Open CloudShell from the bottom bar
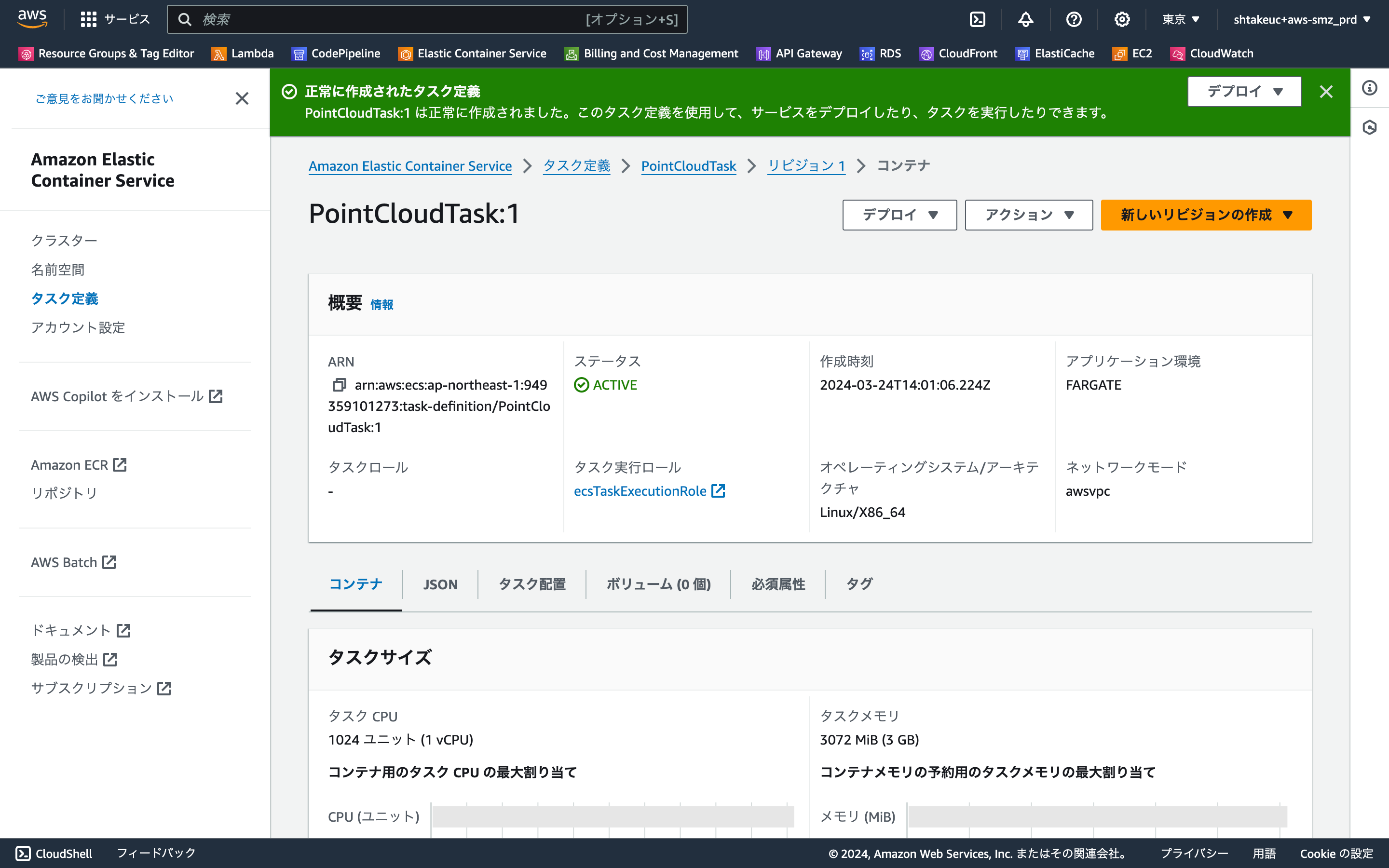 pos(54,853)
